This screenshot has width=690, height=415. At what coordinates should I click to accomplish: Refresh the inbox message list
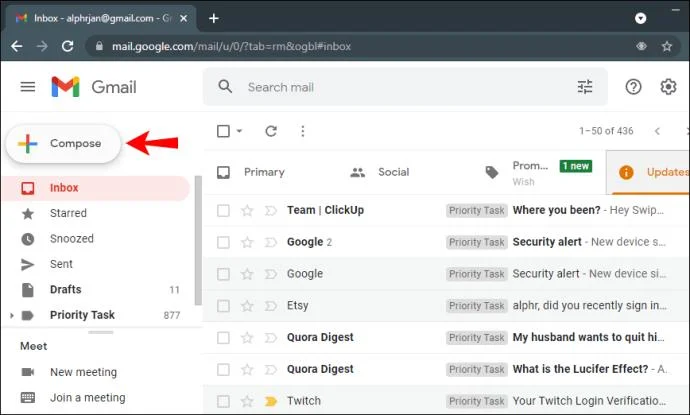(271, 131)
